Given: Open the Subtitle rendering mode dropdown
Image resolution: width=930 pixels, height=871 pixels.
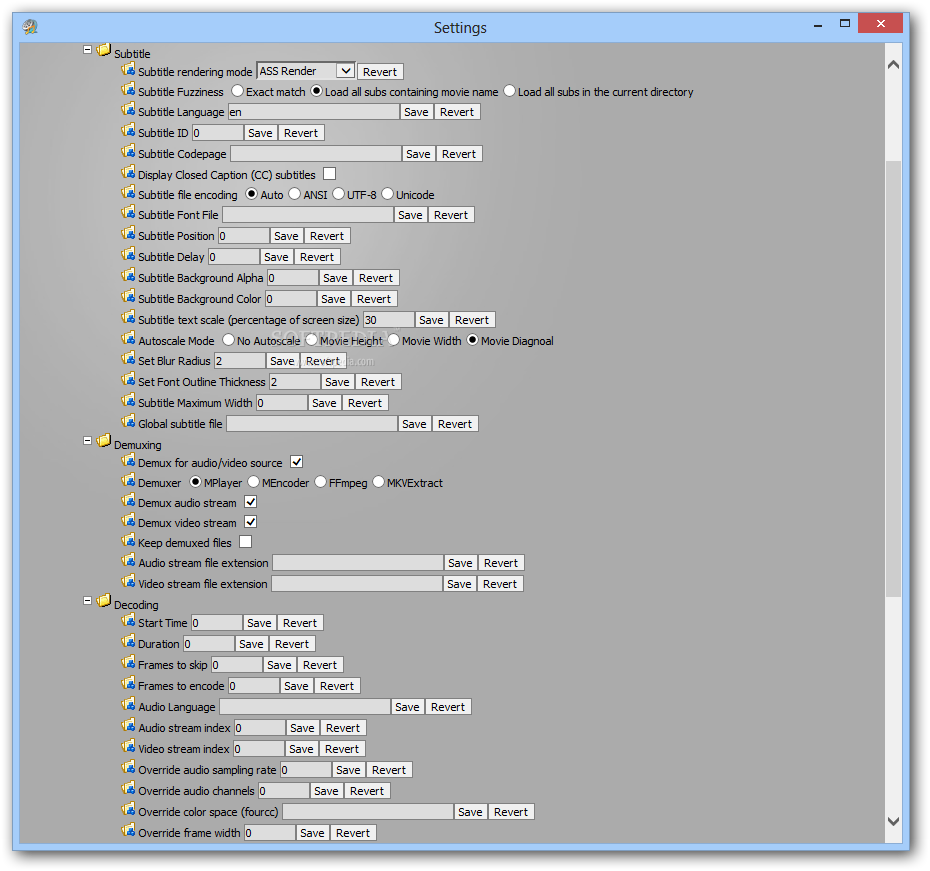Looking at the screenshot, I should coord(345,71).
